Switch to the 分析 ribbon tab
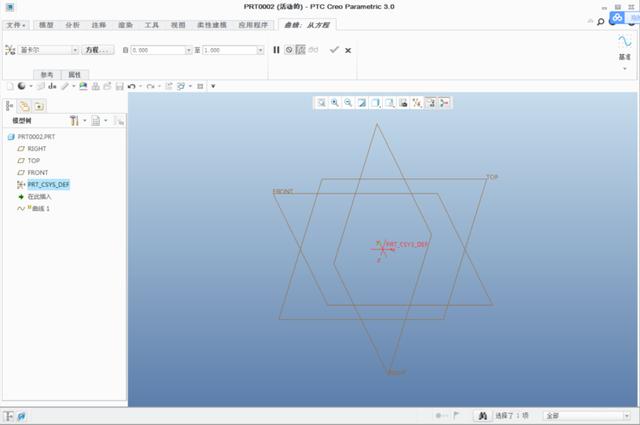Image resolution: width=640 pixels, height=425 pixels. click(72, 25)
